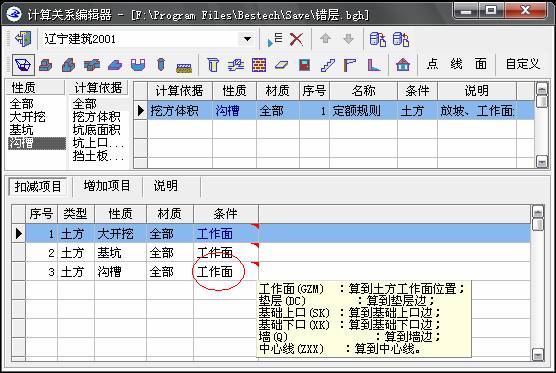Select the red door opening icon
The image size is (556, 373).
304,65
